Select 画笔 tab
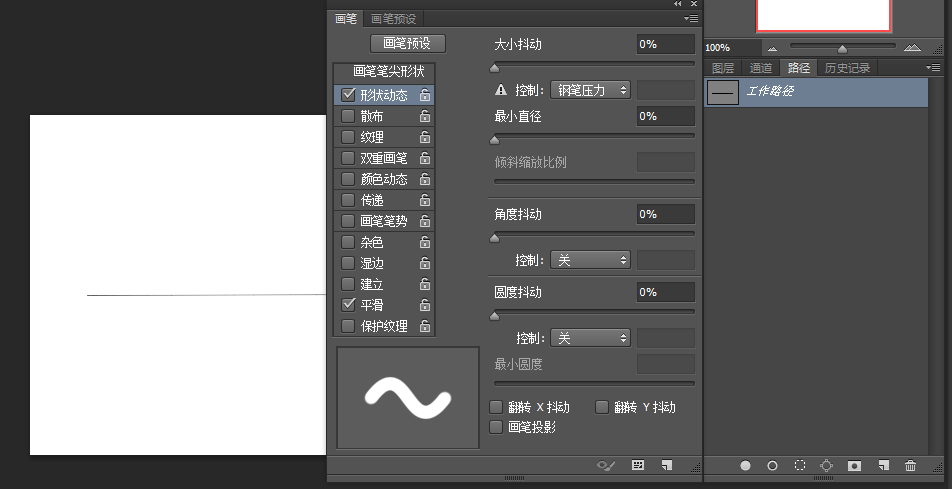The width and height of the screenshot is (952, 489). click(346, 19)
